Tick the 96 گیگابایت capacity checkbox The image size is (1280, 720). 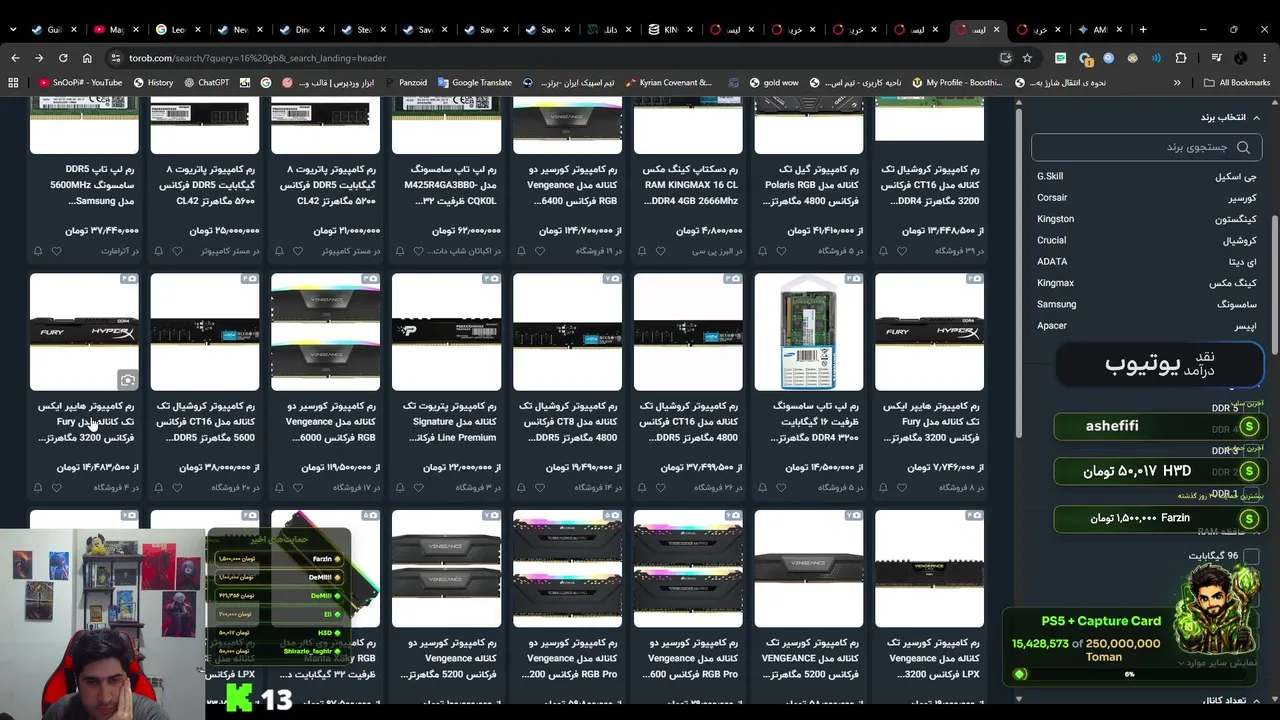1251,556
